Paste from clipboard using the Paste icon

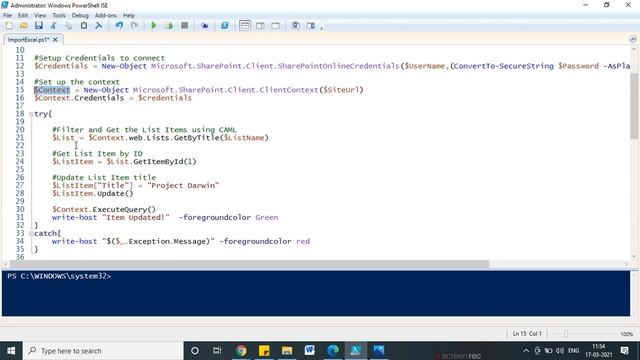pyautogui.click(x=84, y=26)
